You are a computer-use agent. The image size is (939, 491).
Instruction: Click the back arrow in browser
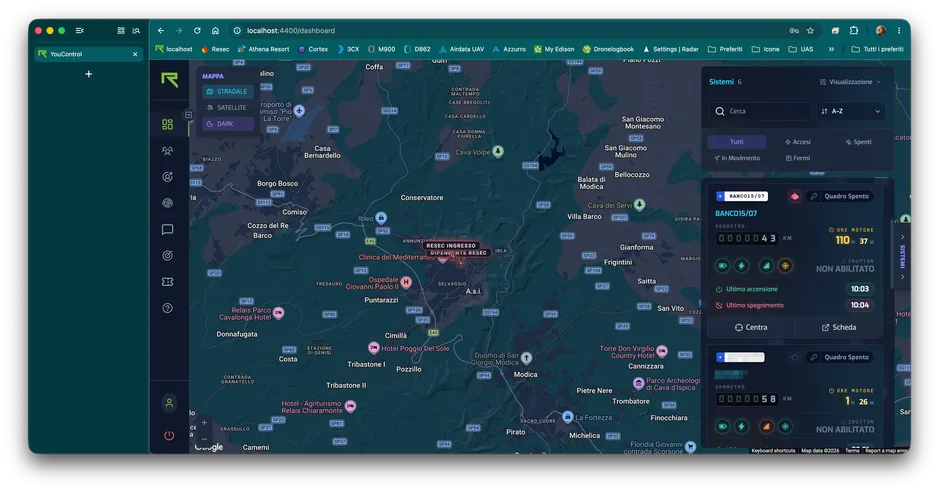pyautogui.click(x=161, y=31)
